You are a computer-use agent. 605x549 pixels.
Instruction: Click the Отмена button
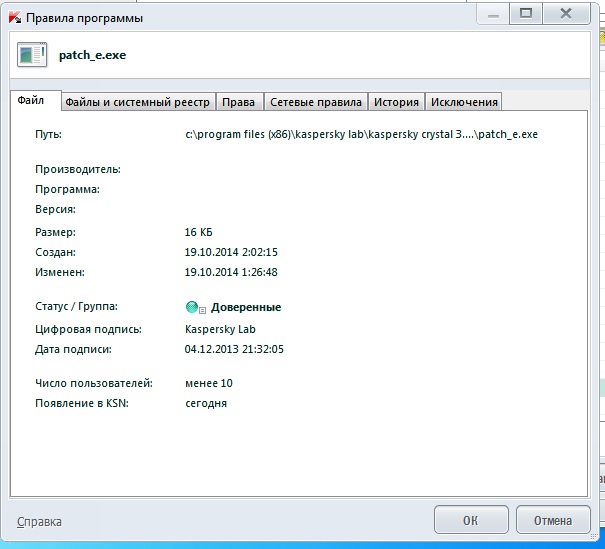point(552,521)
